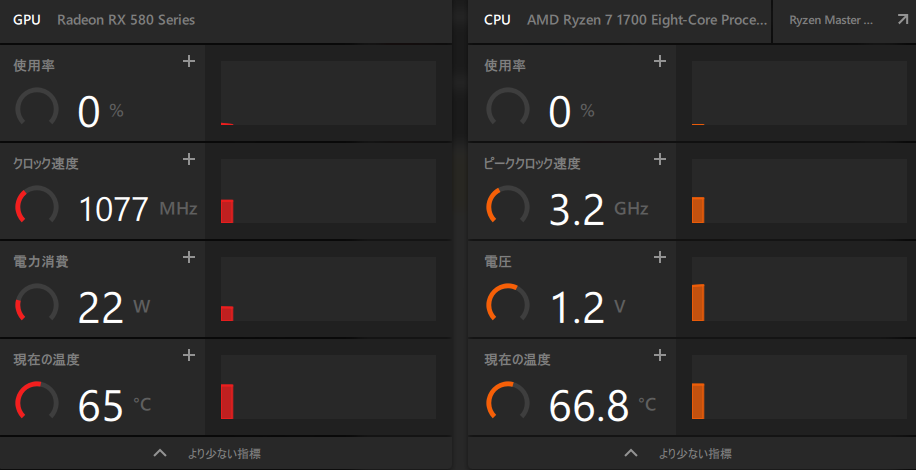Screen dimensions: 916x470
Task: Click plus icon for CPU 現在の温度
Action: click(x=659, y=355)
